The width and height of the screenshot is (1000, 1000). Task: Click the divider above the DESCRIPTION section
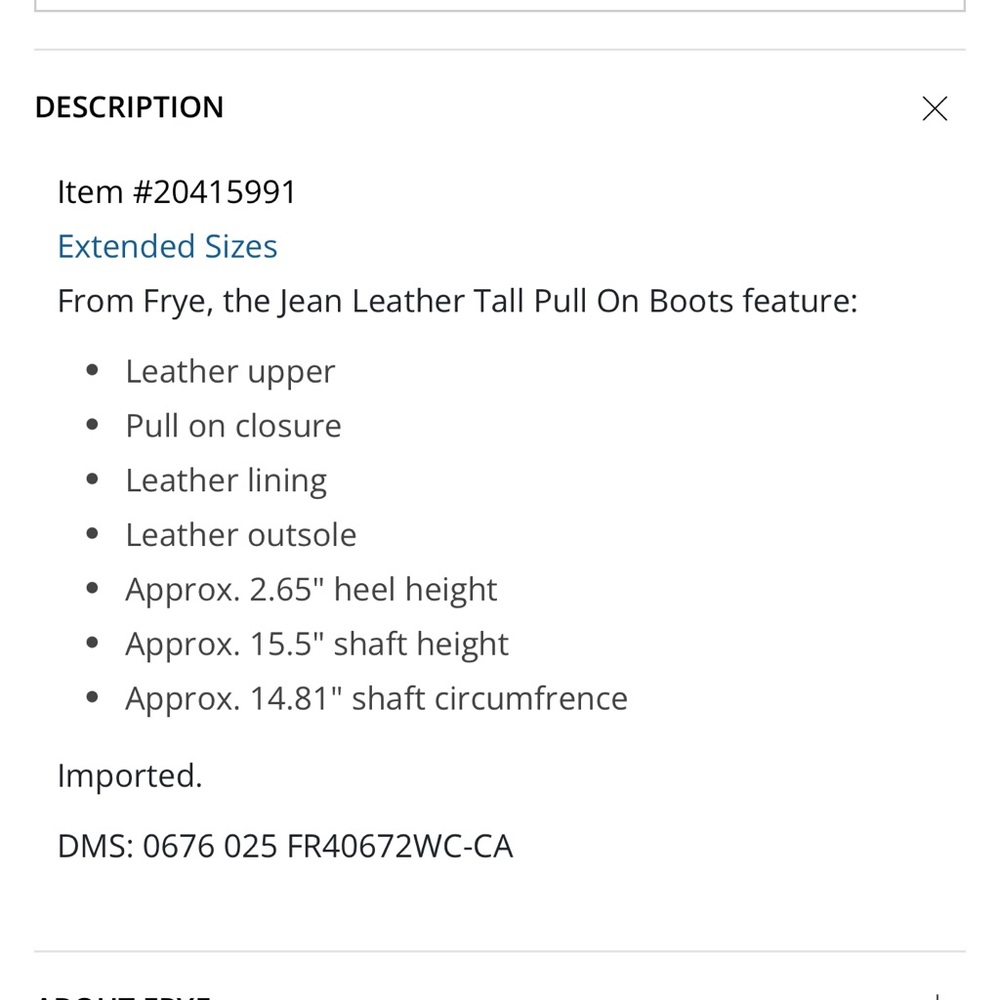point(500,44)
